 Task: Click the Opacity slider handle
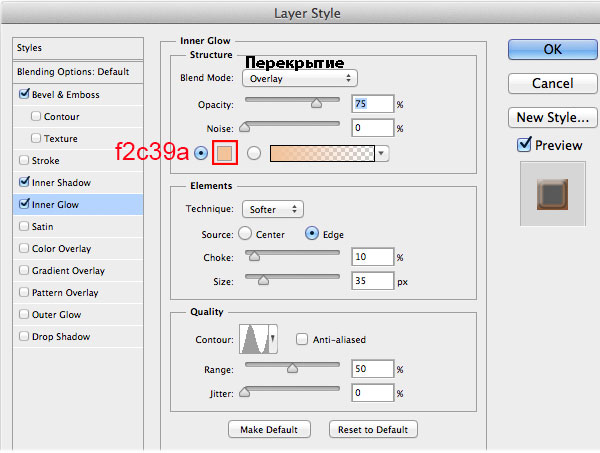(x=316, y=103)
